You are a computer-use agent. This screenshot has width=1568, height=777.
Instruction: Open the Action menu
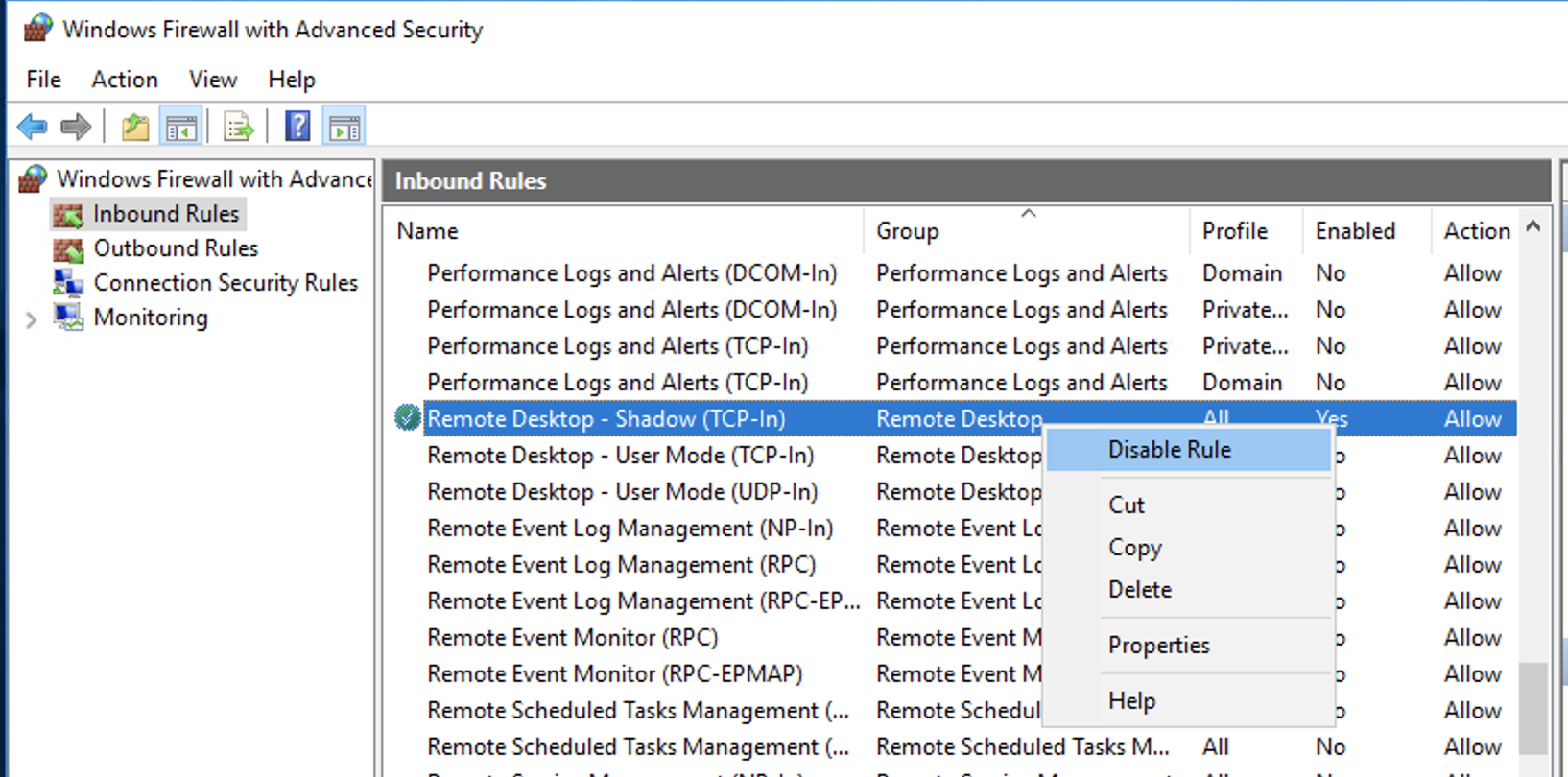tap(125, 80)
